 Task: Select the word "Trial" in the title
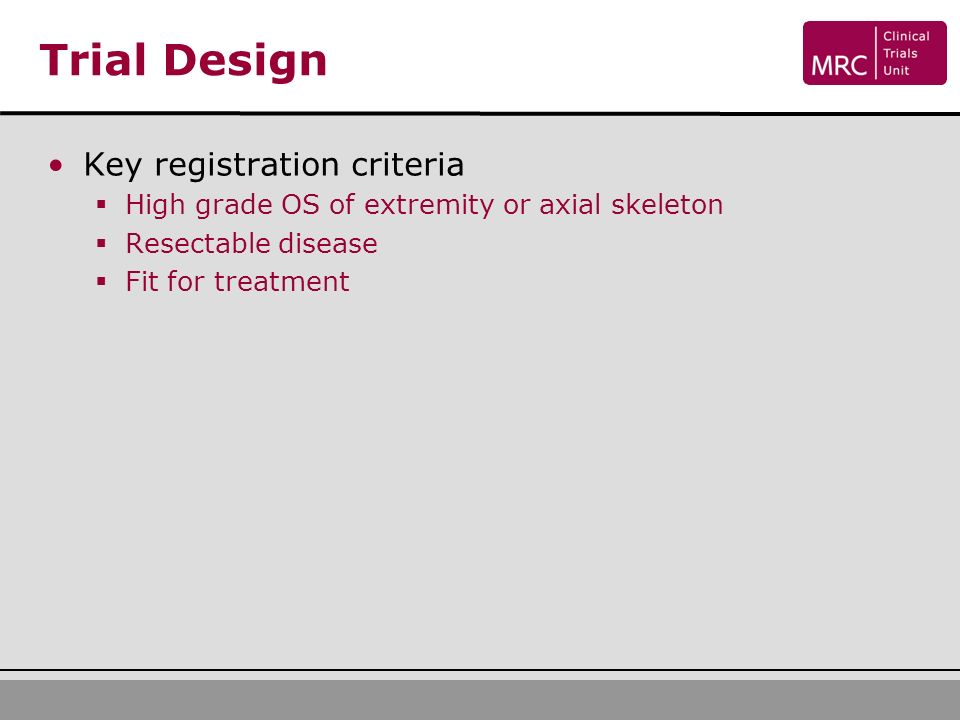click(x=93, y=61)
